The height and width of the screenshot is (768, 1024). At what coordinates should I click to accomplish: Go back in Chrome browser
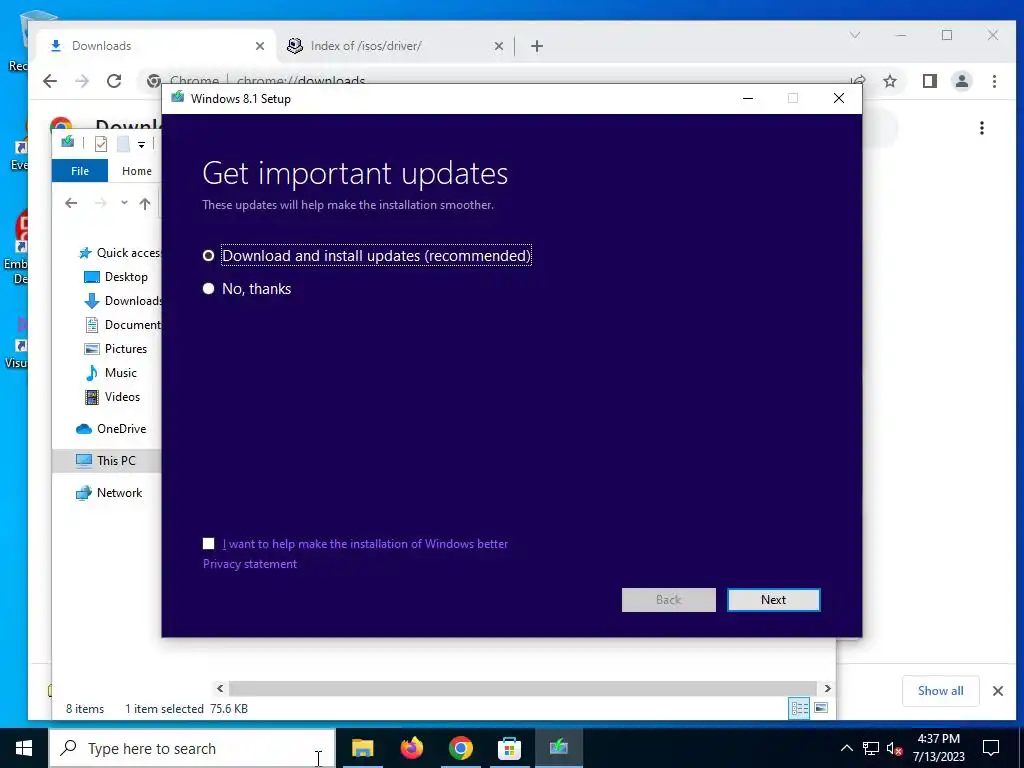pos(50,81)
